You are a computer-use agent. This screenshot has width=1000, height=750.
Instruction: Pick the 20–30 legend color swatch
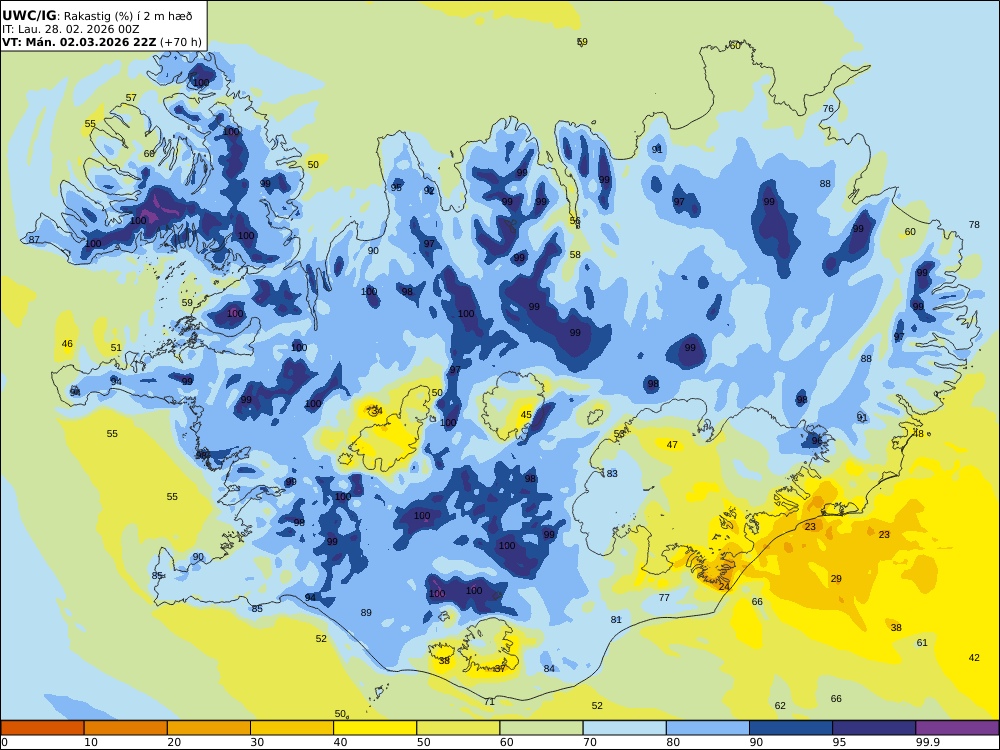click(209, 728)
